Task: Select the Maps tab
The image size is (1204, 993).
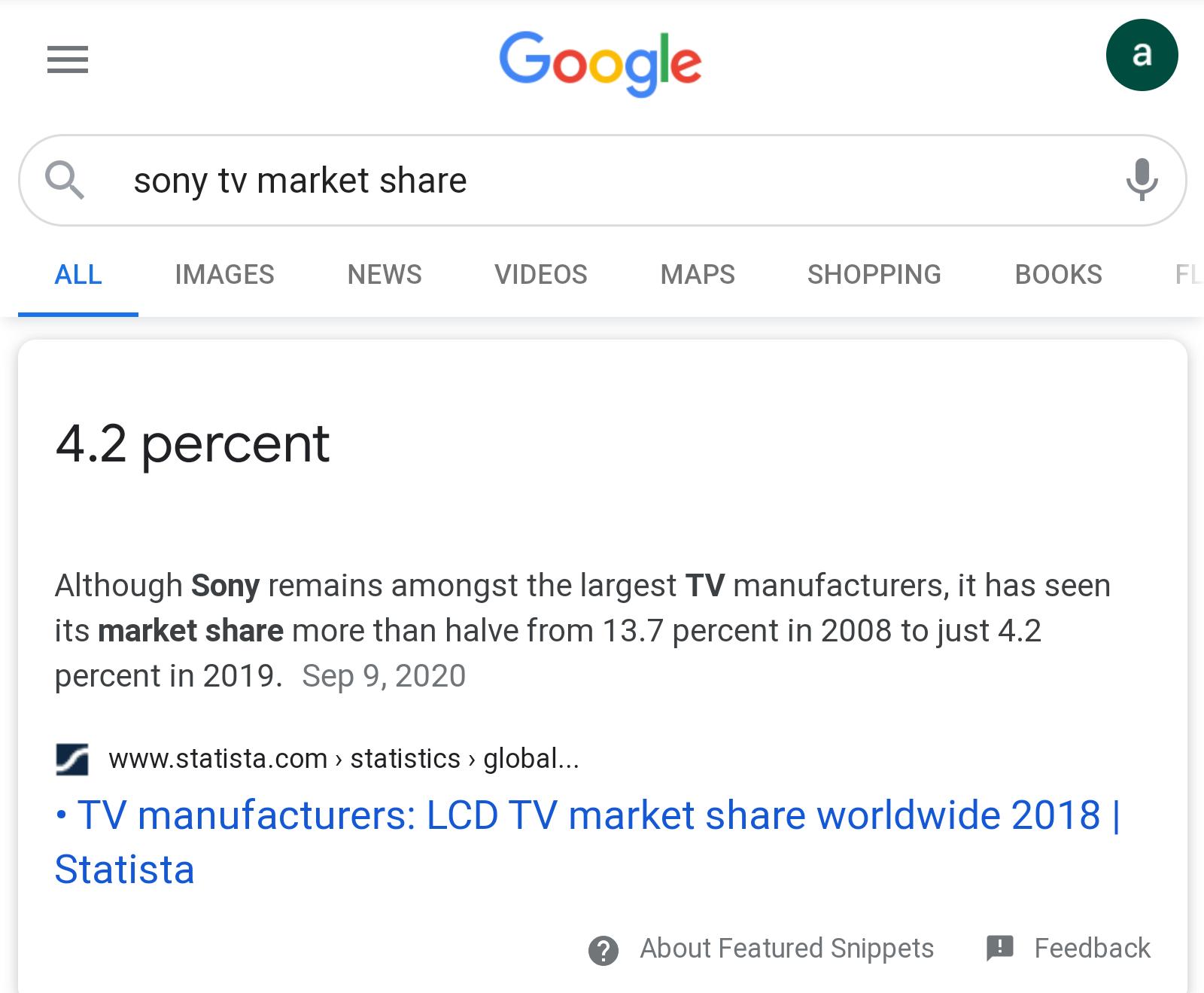Action: (698, 275)
